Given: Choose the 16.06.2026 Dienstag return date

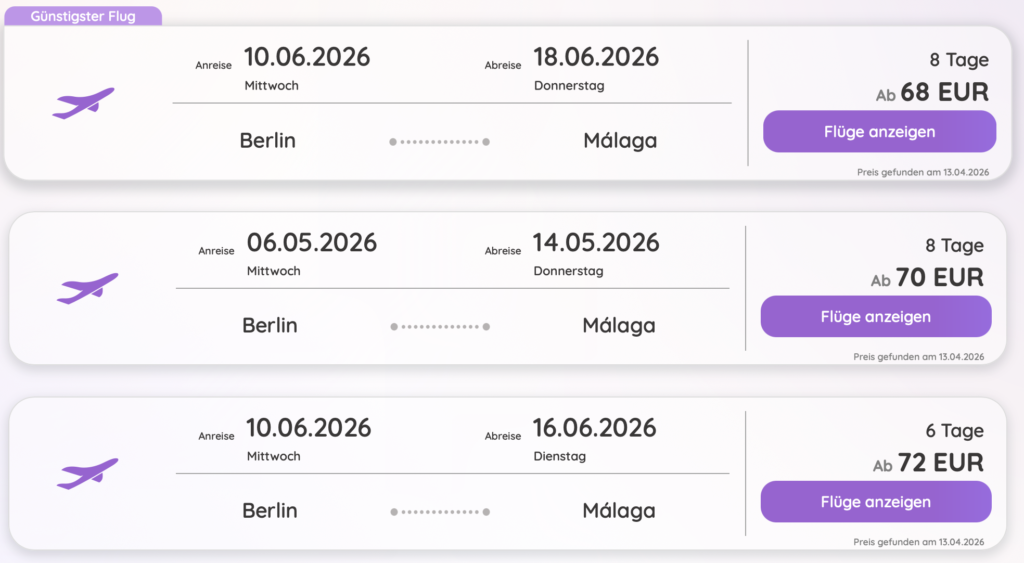Looking at the screenshot, I should pyautogui.click(x=594, y=429).
